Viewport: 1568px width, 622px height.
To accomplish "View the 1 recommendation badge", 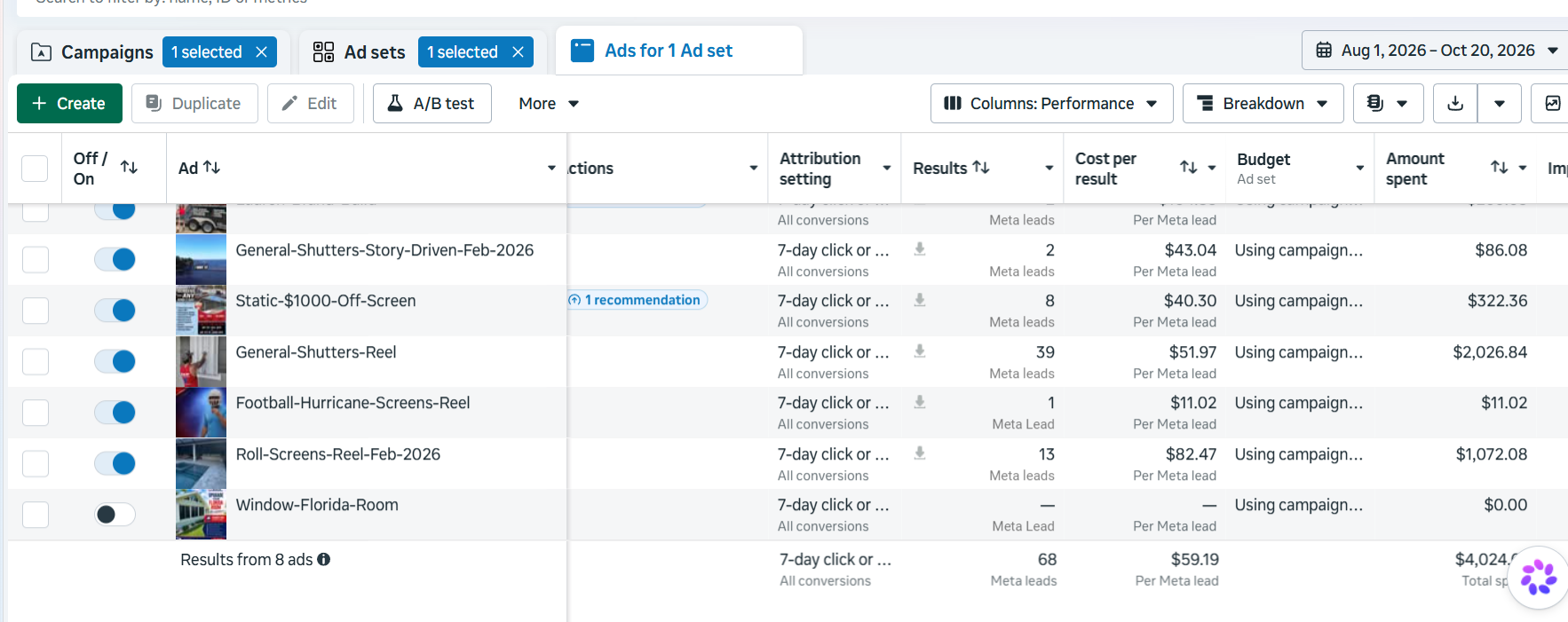I will click(637, 300).
